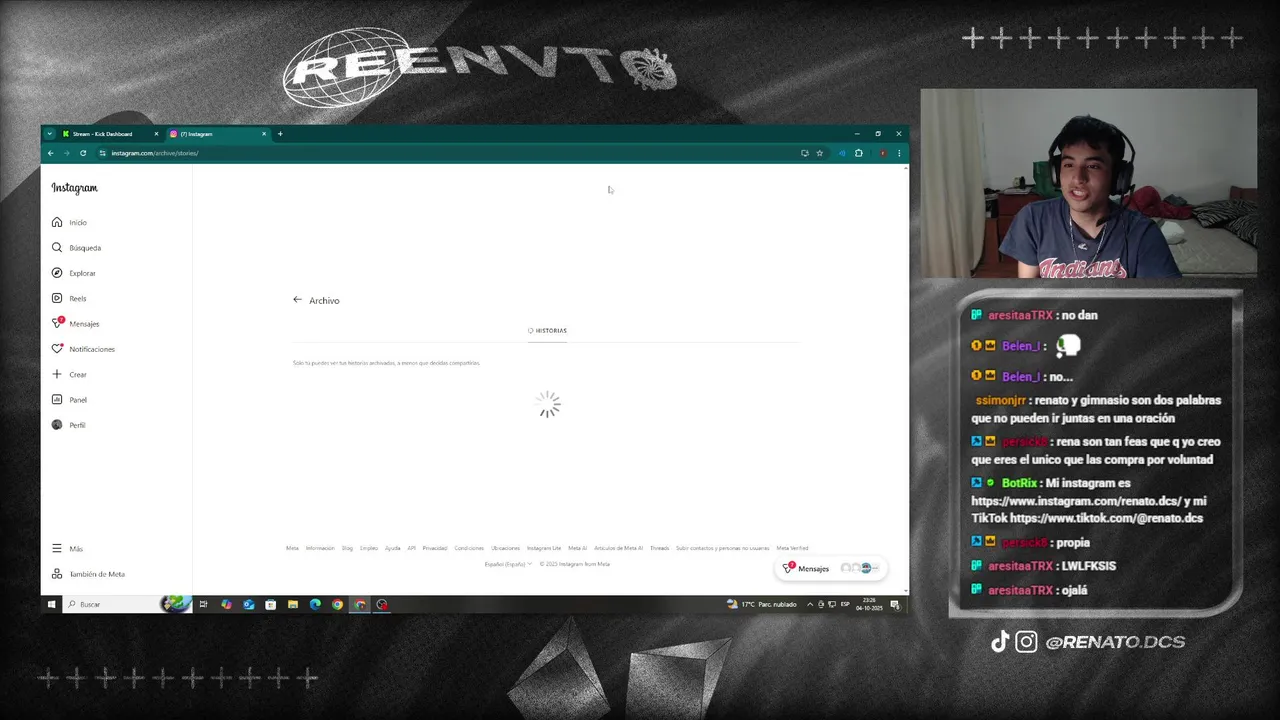
Task: Bookmark this page with star icon
Action: 819,153
